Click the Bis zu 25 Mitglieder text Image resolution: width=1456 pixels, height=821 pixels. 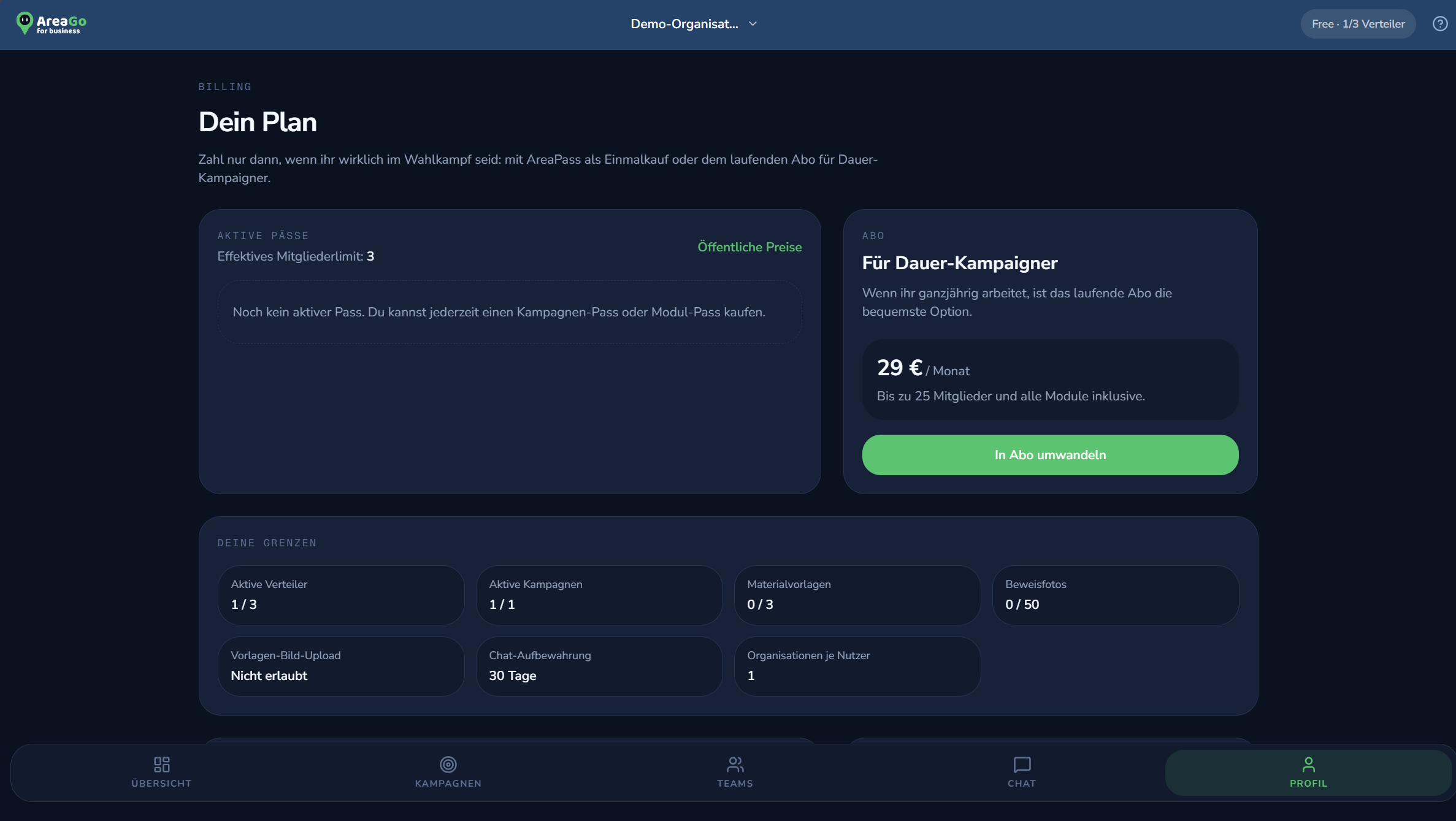(x=1011, y=396)
